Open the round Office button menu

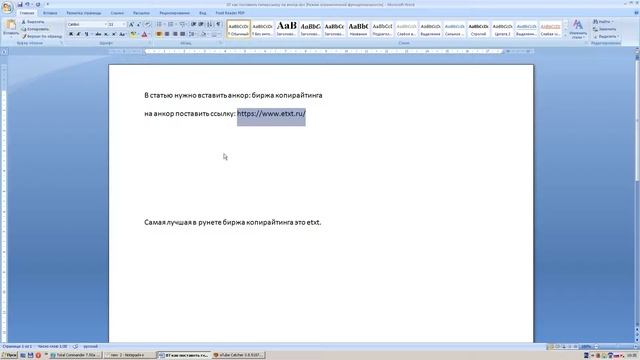(7, 7)
